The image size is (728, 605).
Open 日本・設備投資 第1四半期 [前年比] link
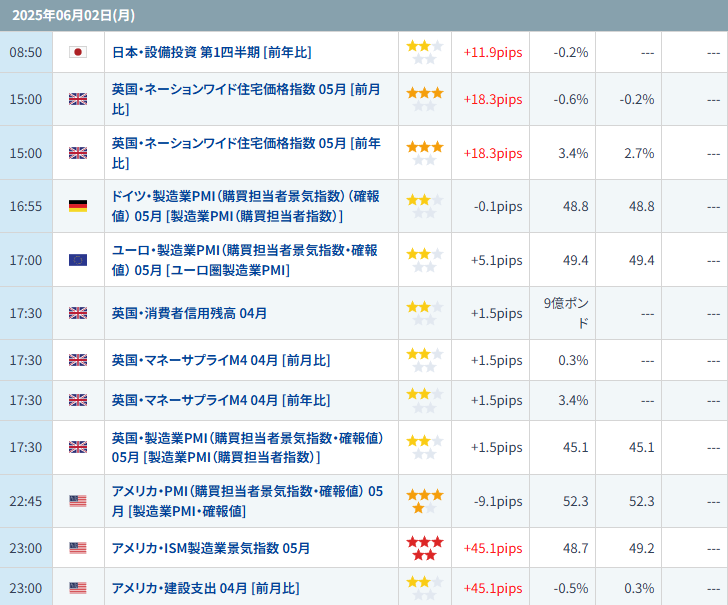[212, 52]
